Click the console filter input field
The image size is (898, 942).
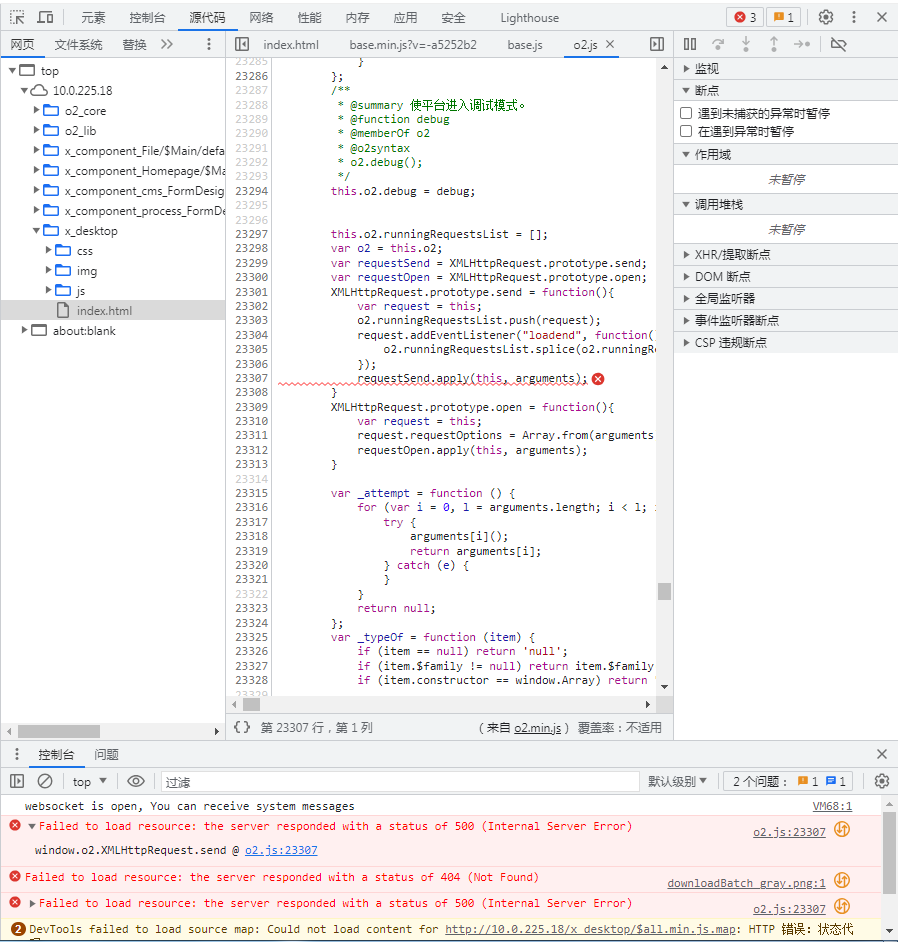(x=400, y=781)
